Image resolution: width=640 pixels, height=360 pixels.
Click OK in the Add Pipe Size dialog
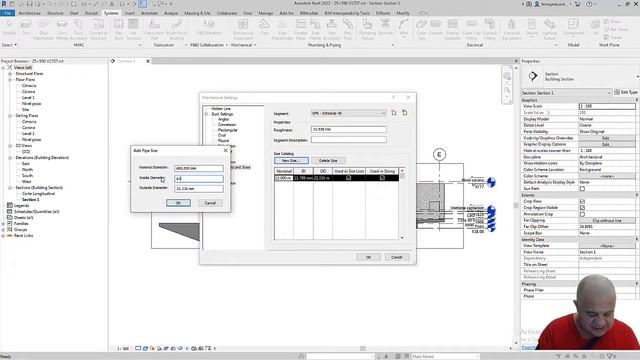click(178, 203)
